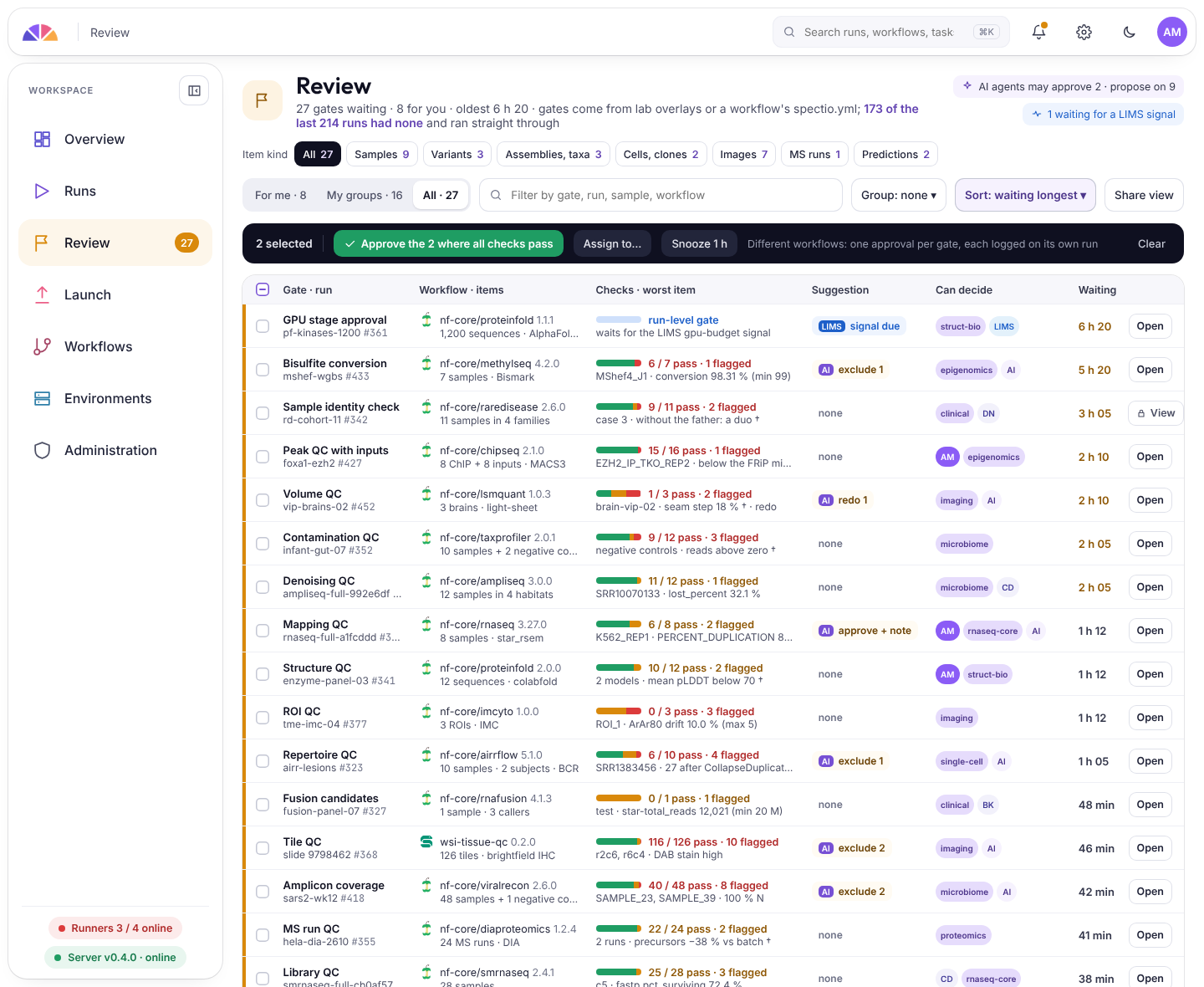Select the Images 7 item kind tab
The width and height of the screenshot is (1204, 987).
(x=743, y=154)
